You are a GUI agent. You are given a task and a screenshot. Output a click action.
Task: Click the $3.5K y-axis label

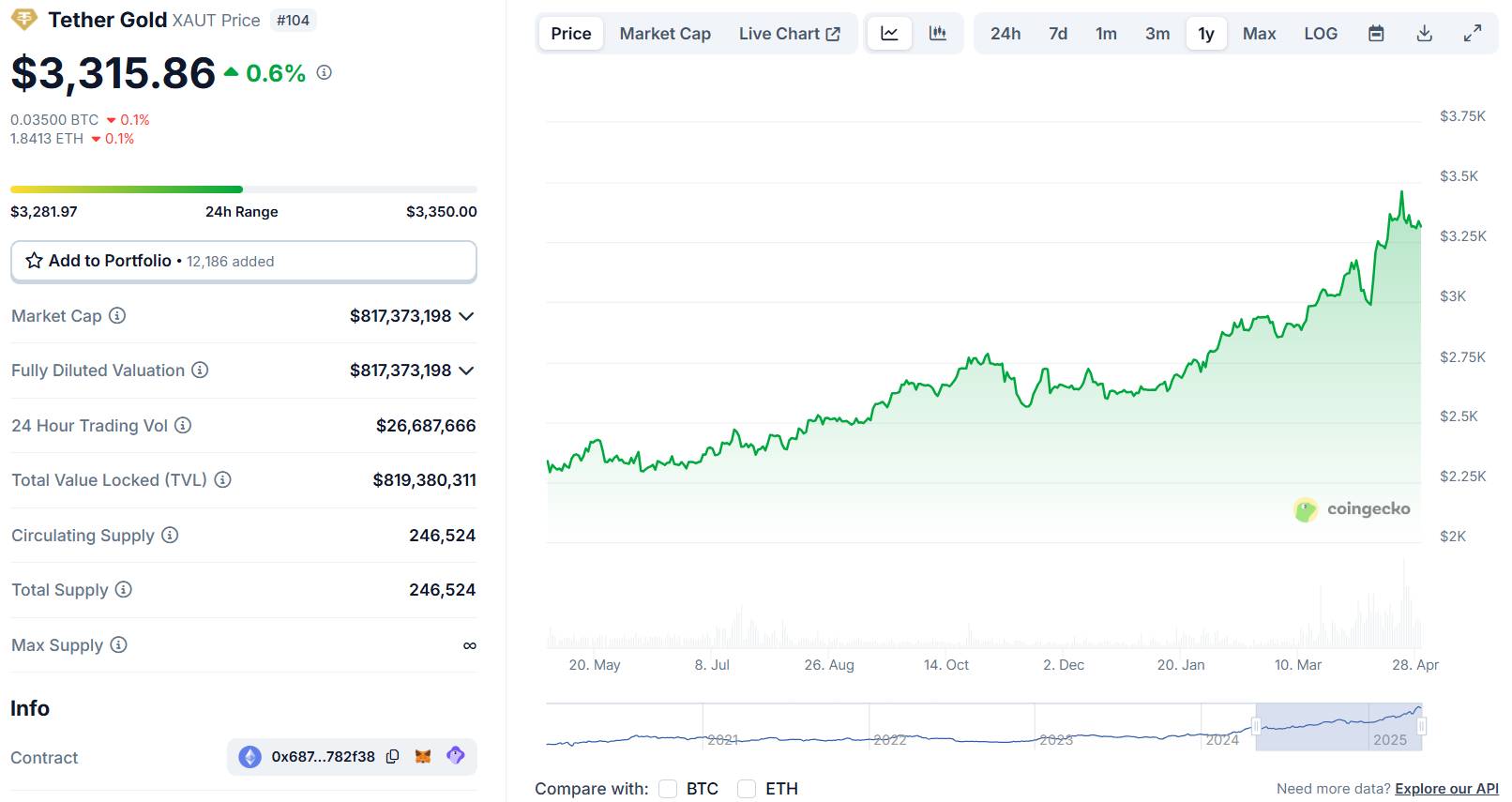(x=1459, y=176)
